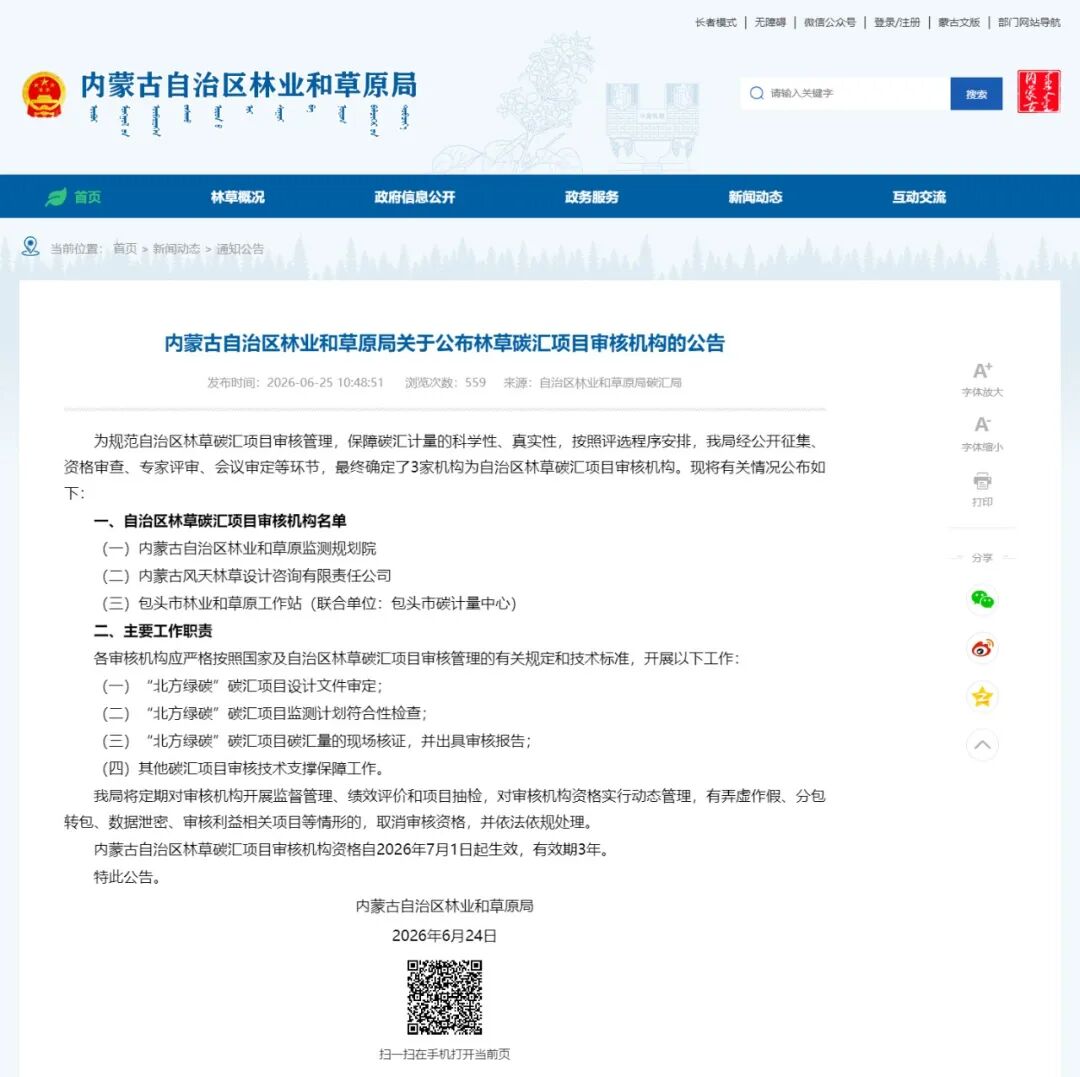Open the 新闻动态 menu
This screenshot has height=1077, width=1080.
[756, 197]
